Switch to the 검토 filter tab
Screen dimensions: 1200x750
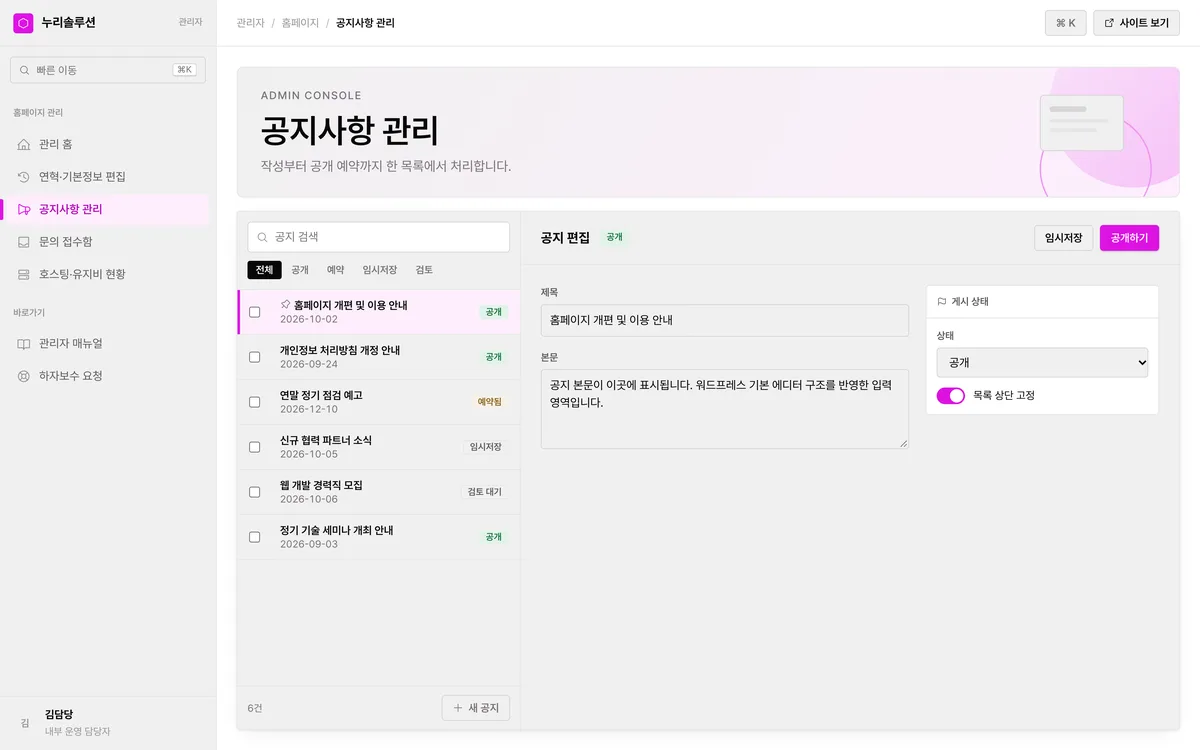pyautogui.click(x=424, y=270)
